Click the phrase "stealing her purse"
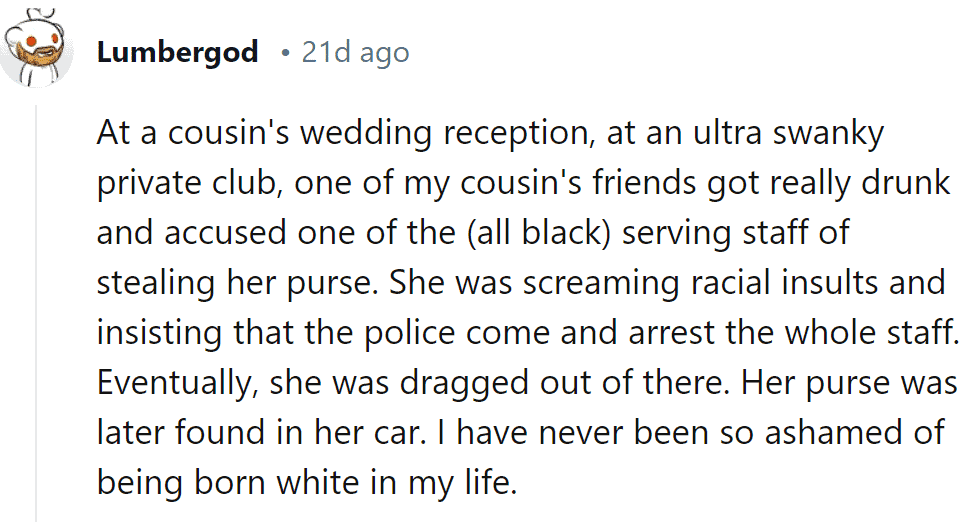Viewport: 975px width, 522px height. 238,284
